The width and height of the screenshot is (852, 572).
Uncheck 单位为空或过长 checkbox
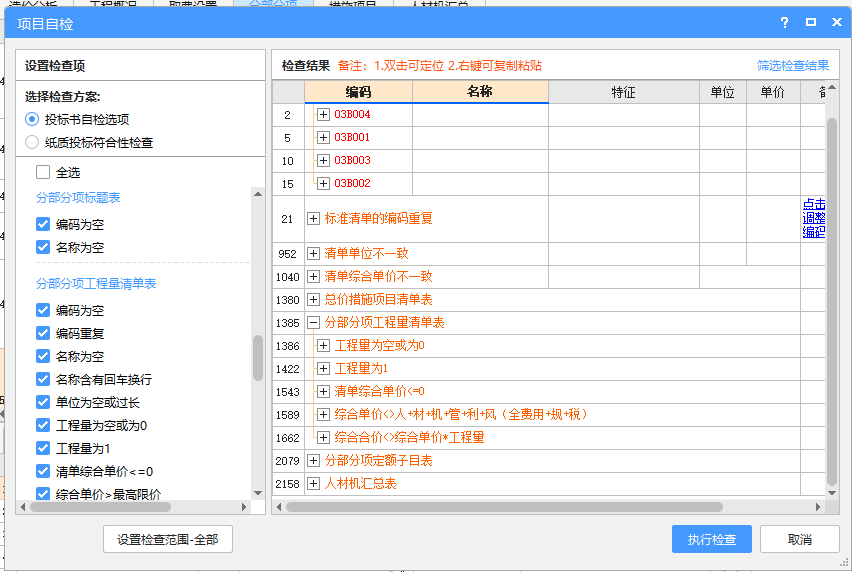click(x=43, y=402)
